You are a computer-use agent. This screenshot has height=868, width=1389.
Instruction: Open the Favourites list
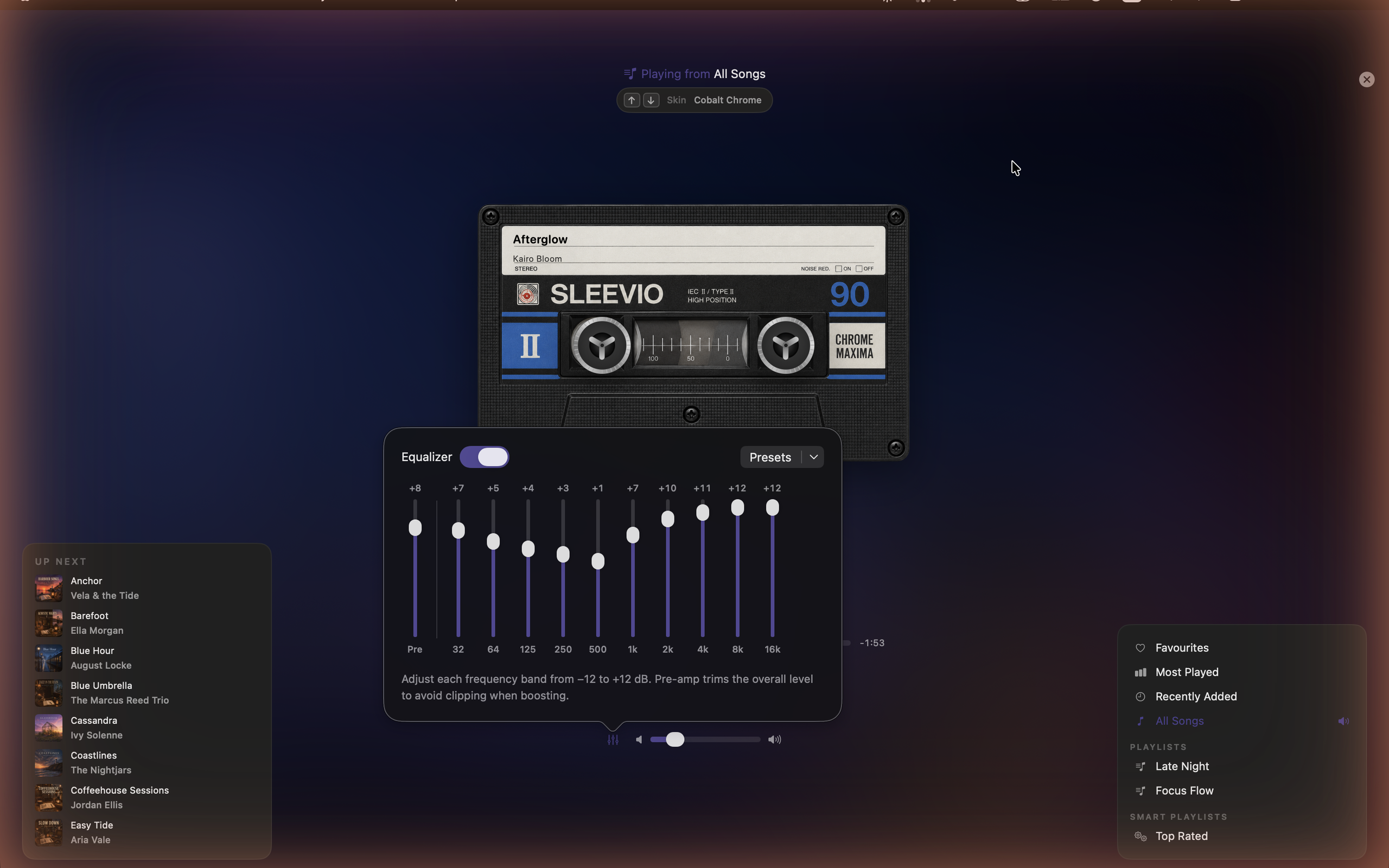click(1241, 648)
